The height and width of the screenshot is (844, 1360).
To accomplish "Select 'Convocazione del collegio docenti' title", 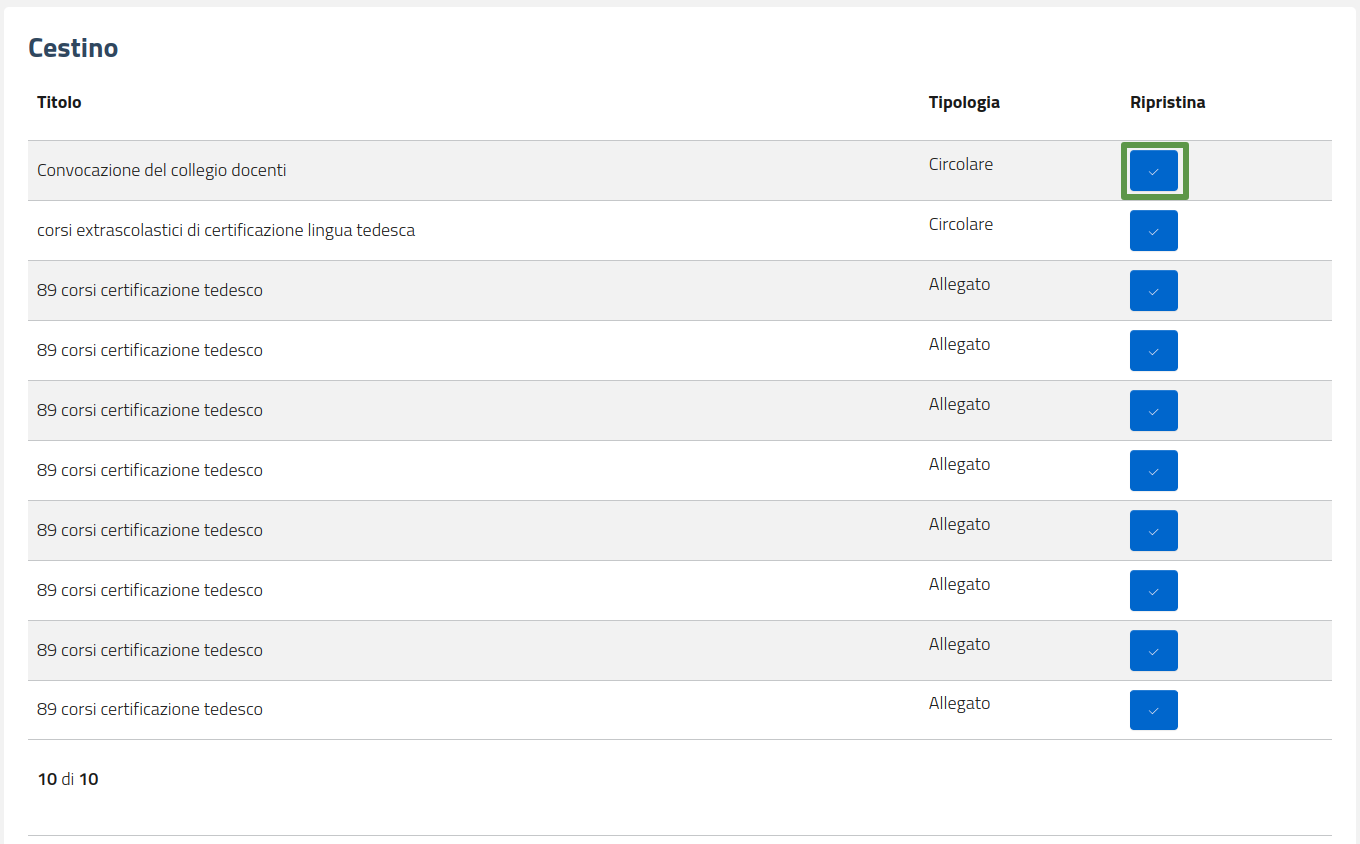I will pos(161,170).
